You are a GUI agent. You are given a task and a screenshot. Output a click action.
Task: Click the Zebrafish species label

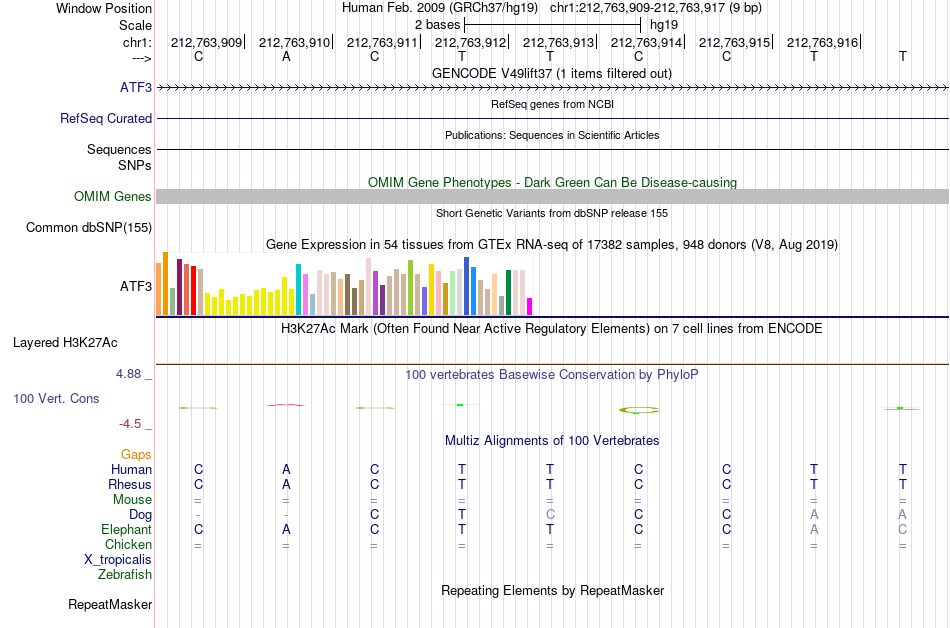pyautogui.click(x=125, y=574)
